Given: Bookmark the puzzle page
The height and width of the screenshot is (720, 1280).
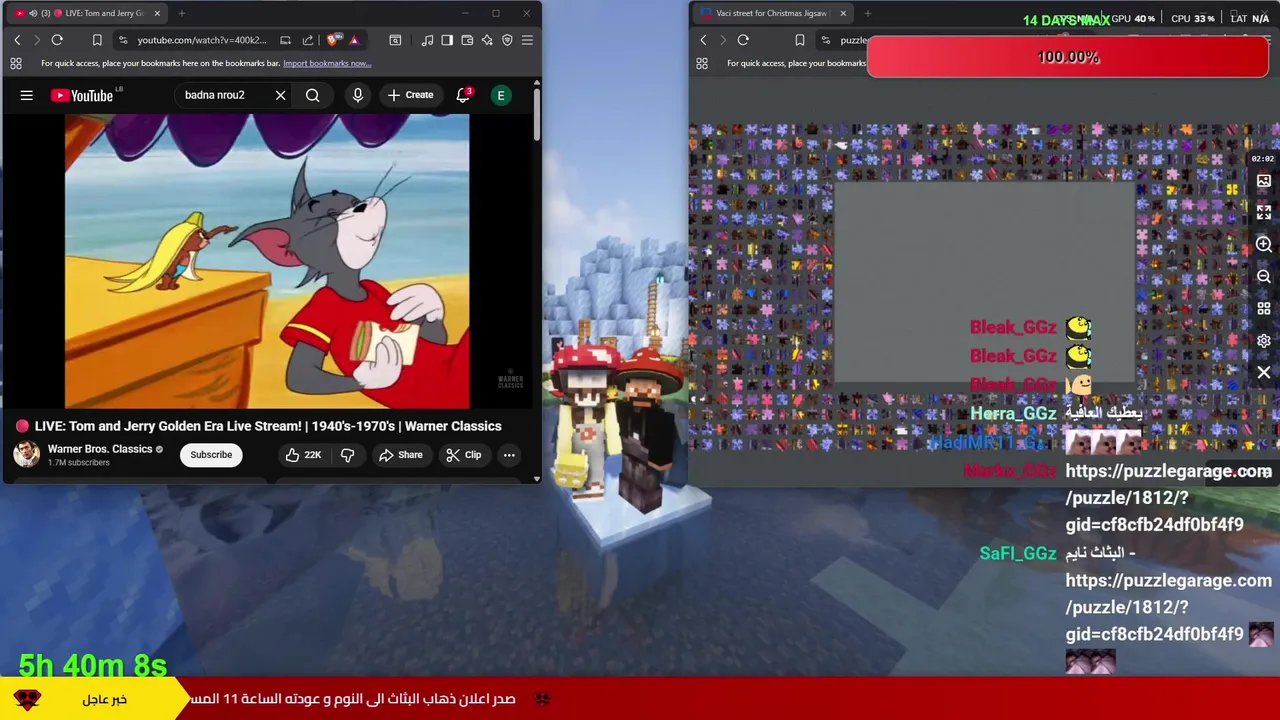Looking at the screenshot, I should (799, 40).
